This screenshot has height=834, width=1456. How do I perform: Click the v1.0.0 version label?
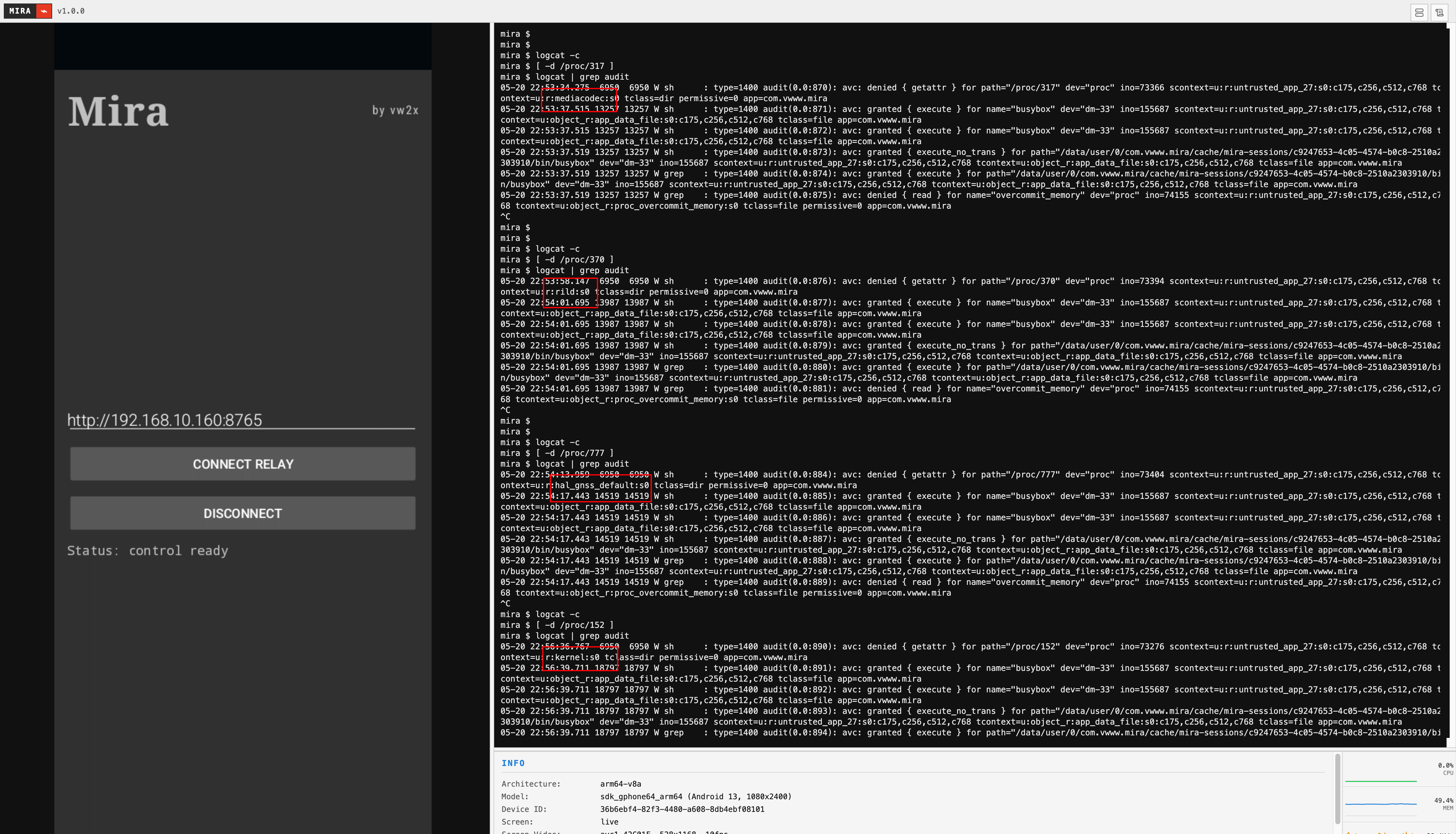71,11
